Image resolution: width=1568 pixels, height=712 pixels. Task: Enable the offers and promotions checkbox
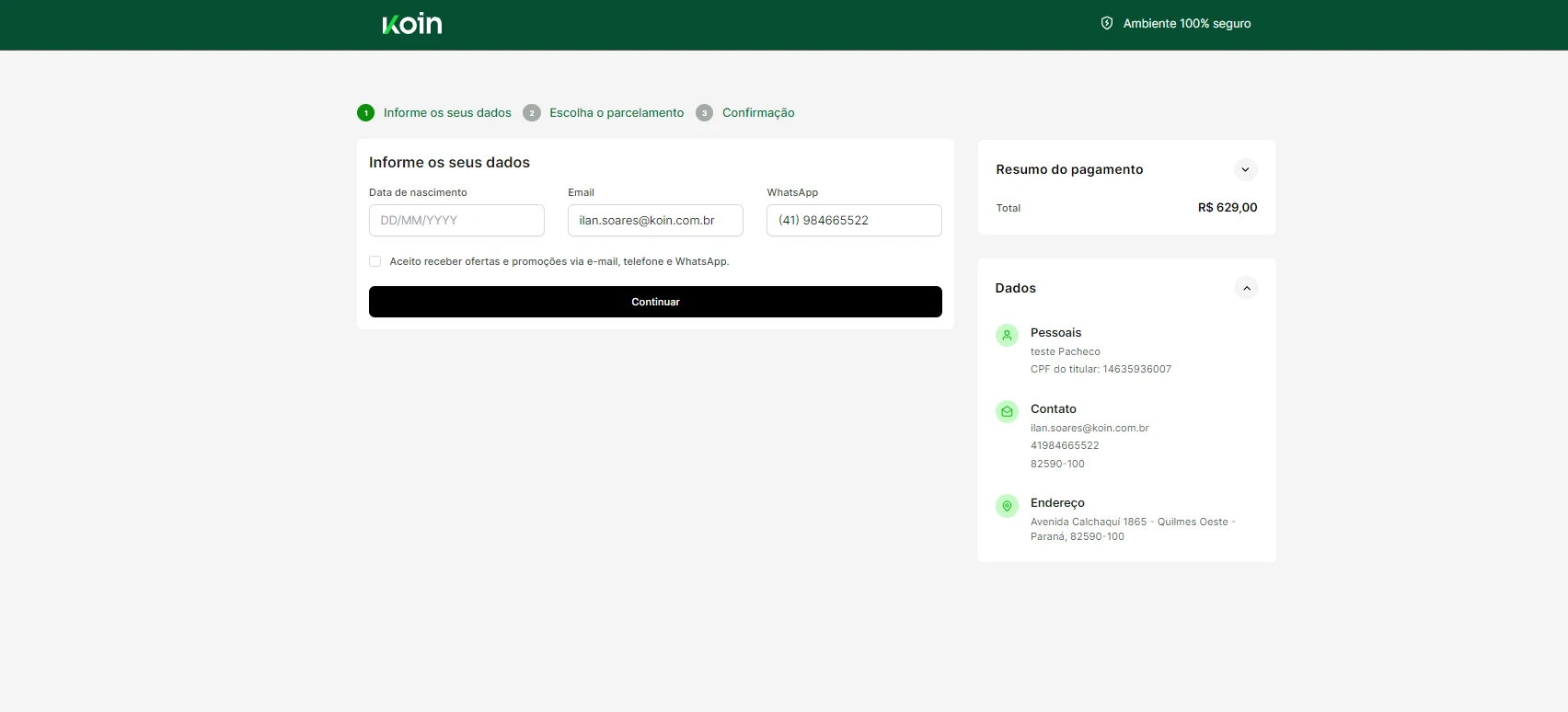tap(375, 261)
